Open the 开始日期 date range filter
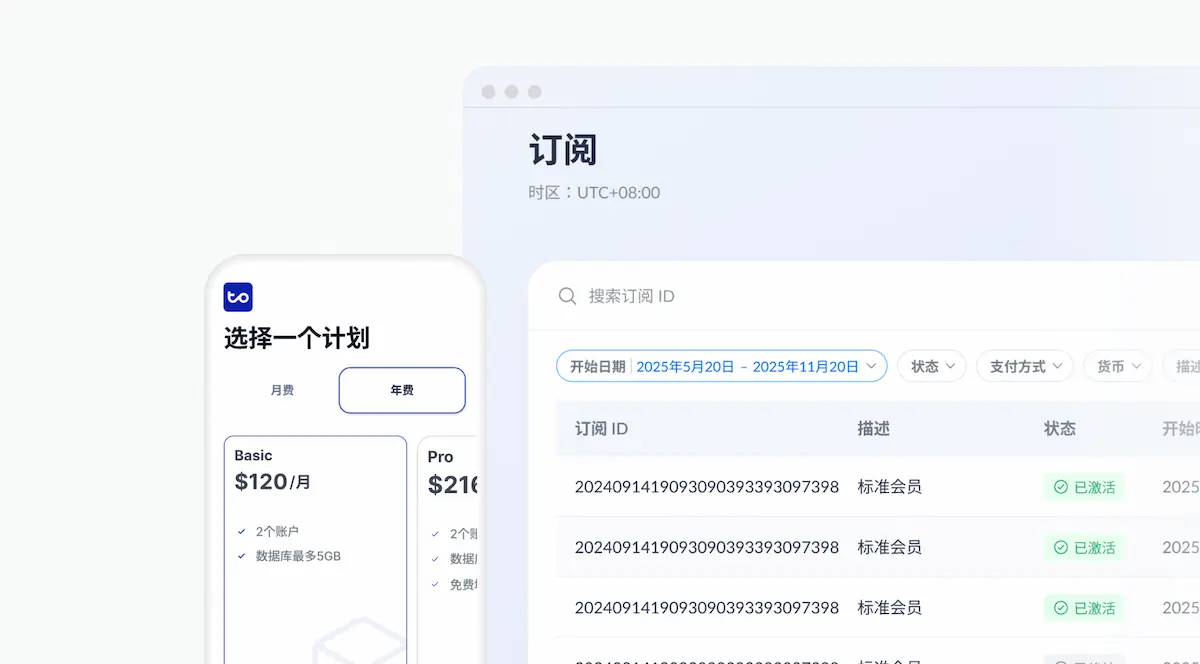 (721, 366)
